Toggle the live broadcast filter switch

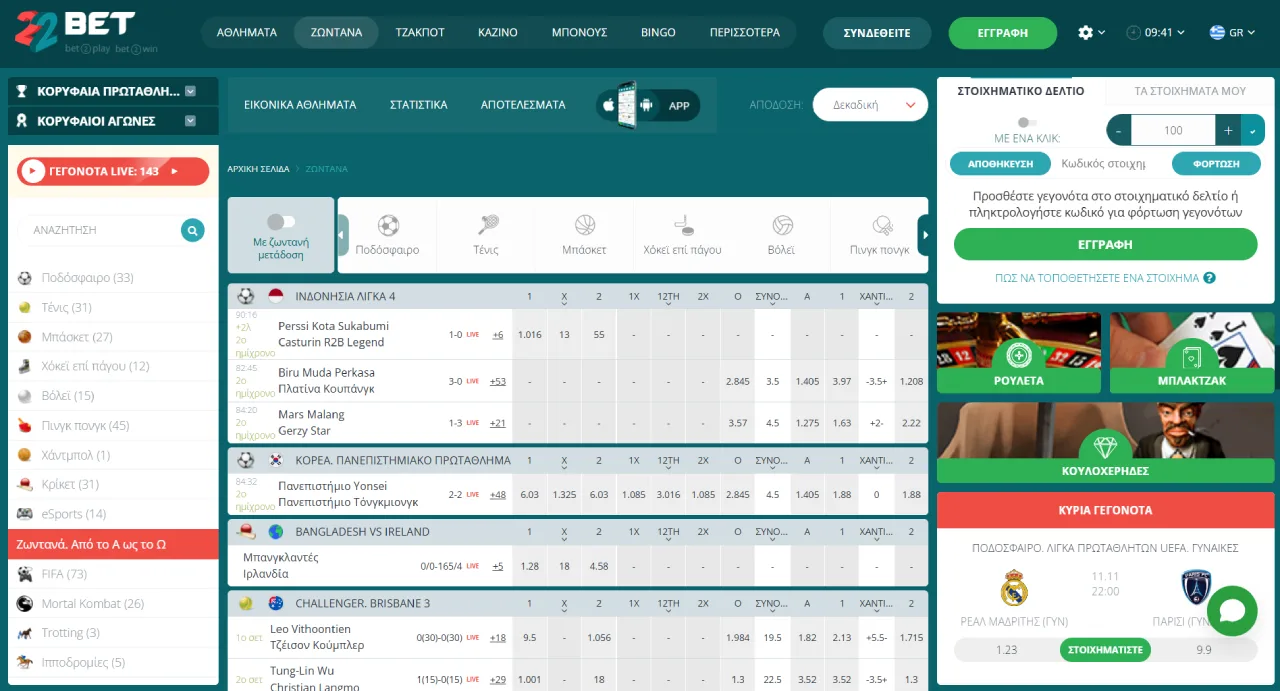click(x=281, y=222)
